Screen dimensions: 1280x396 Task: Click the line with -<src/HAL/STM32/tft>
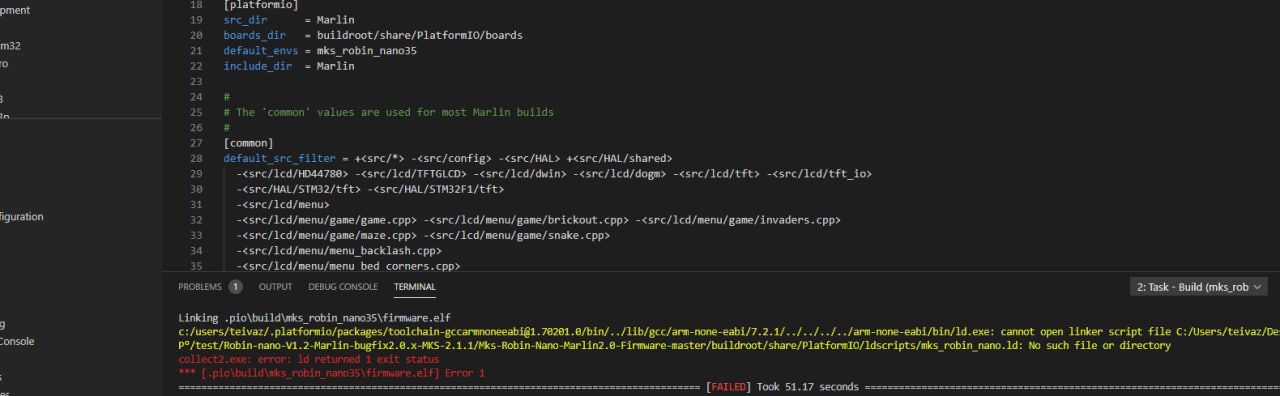[370, 189]
